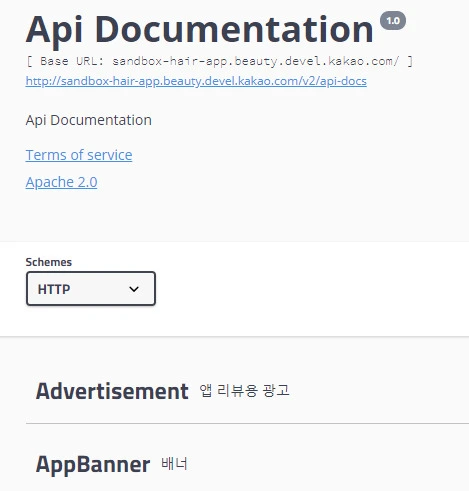Expand the AppBanner API section

coord(93,464)
